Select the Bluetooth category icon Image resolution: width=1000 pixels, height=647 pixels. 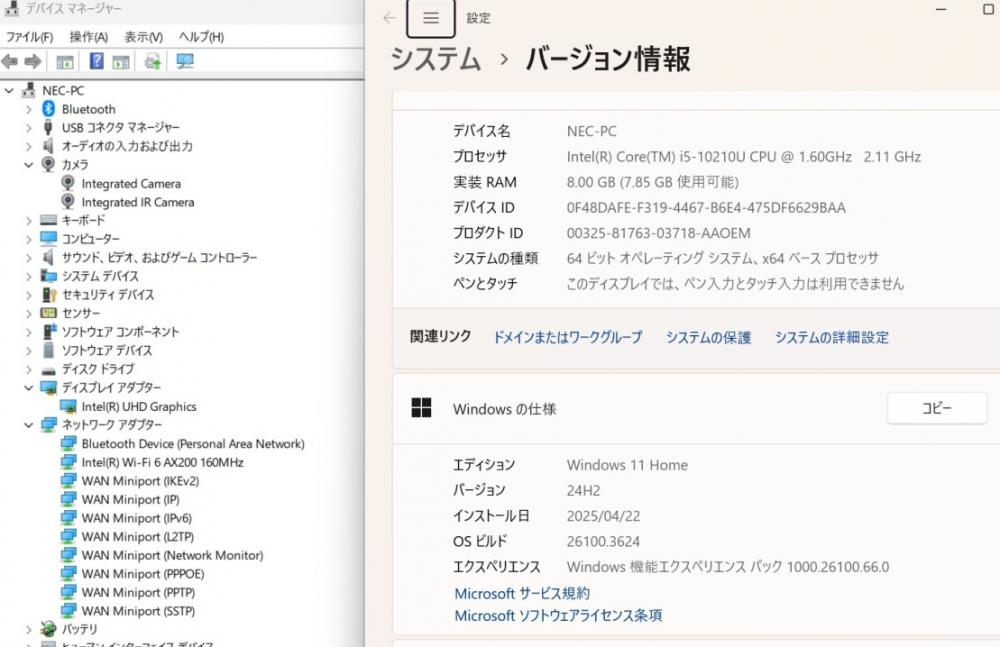[x=48, y=109]
